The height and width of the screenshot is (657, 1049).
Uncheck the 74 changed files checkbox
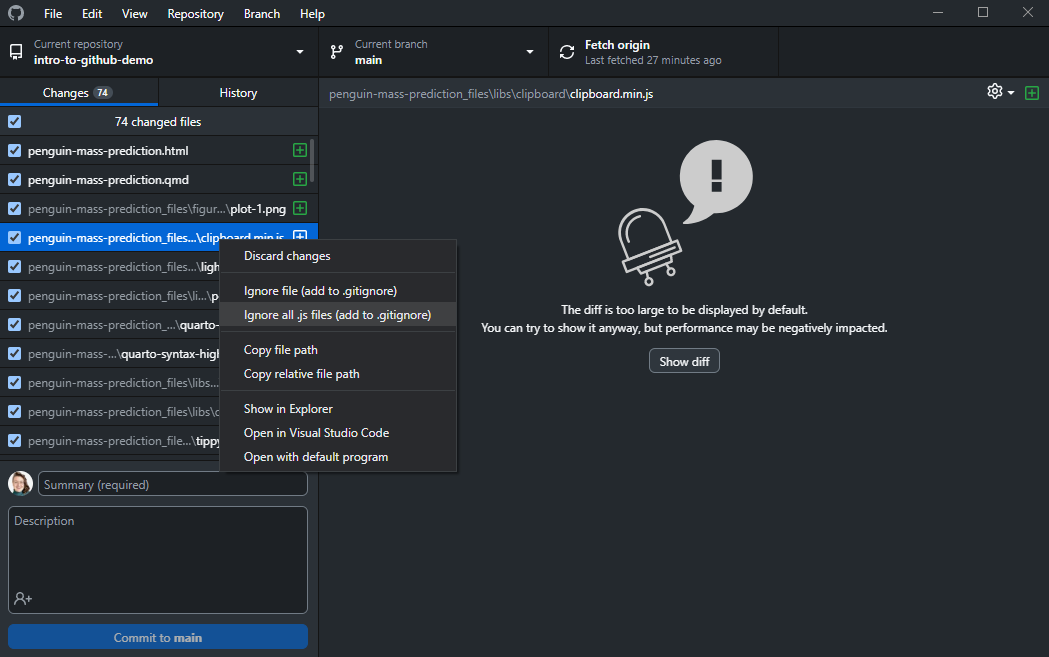click(x=15, y=122)
